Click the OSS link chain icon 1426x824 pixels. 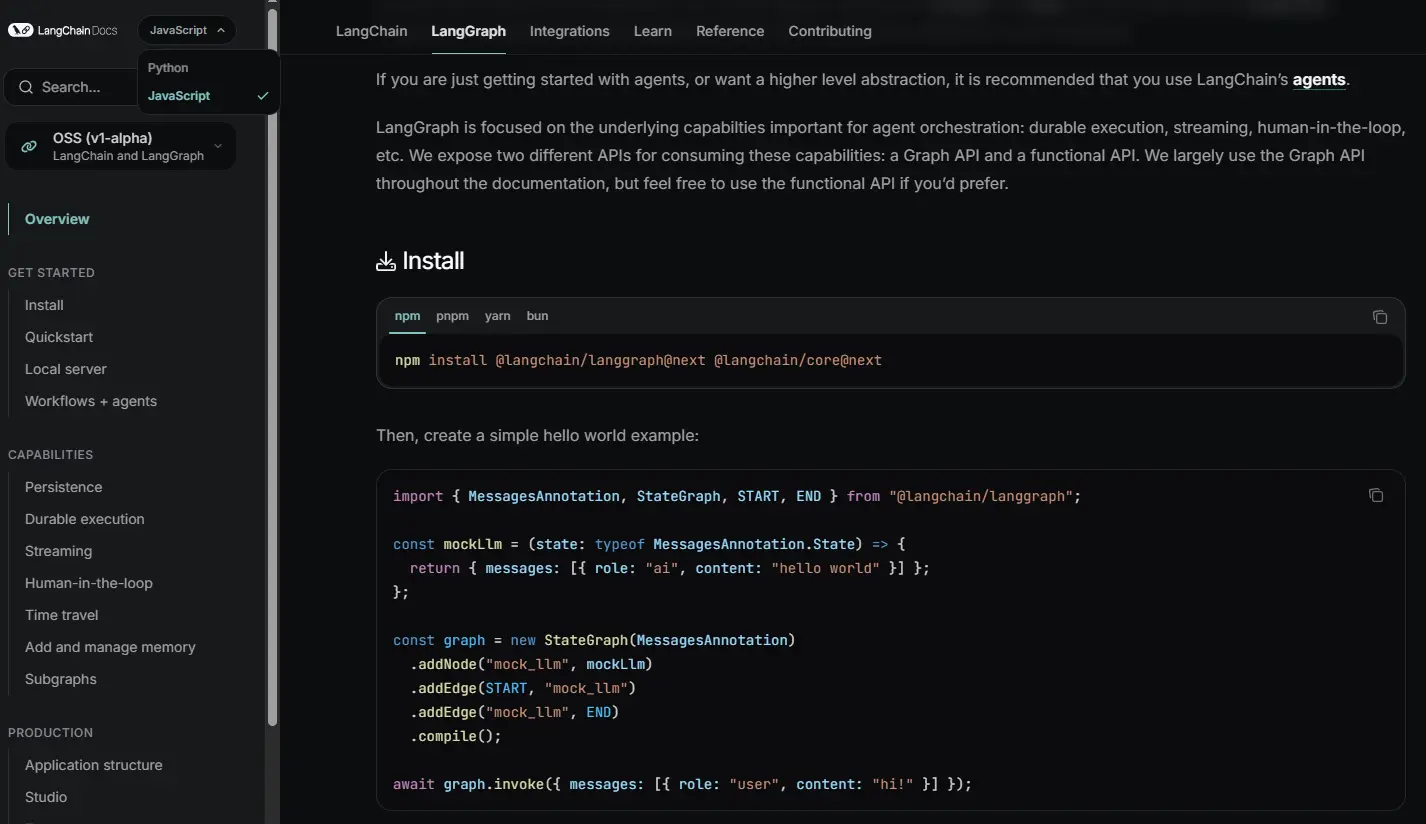(x=29, y=146)
